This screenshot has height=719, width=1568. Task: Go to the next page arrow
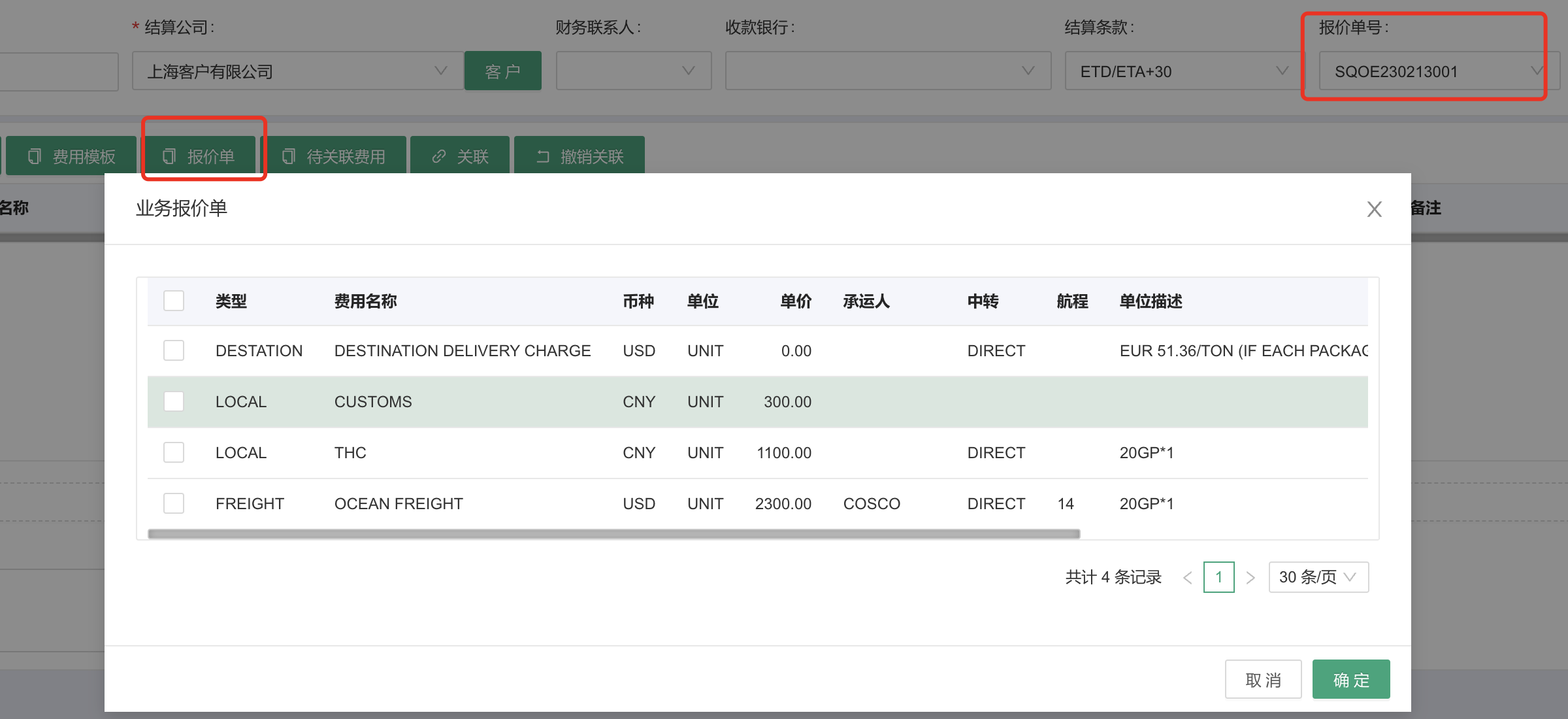1250,578
